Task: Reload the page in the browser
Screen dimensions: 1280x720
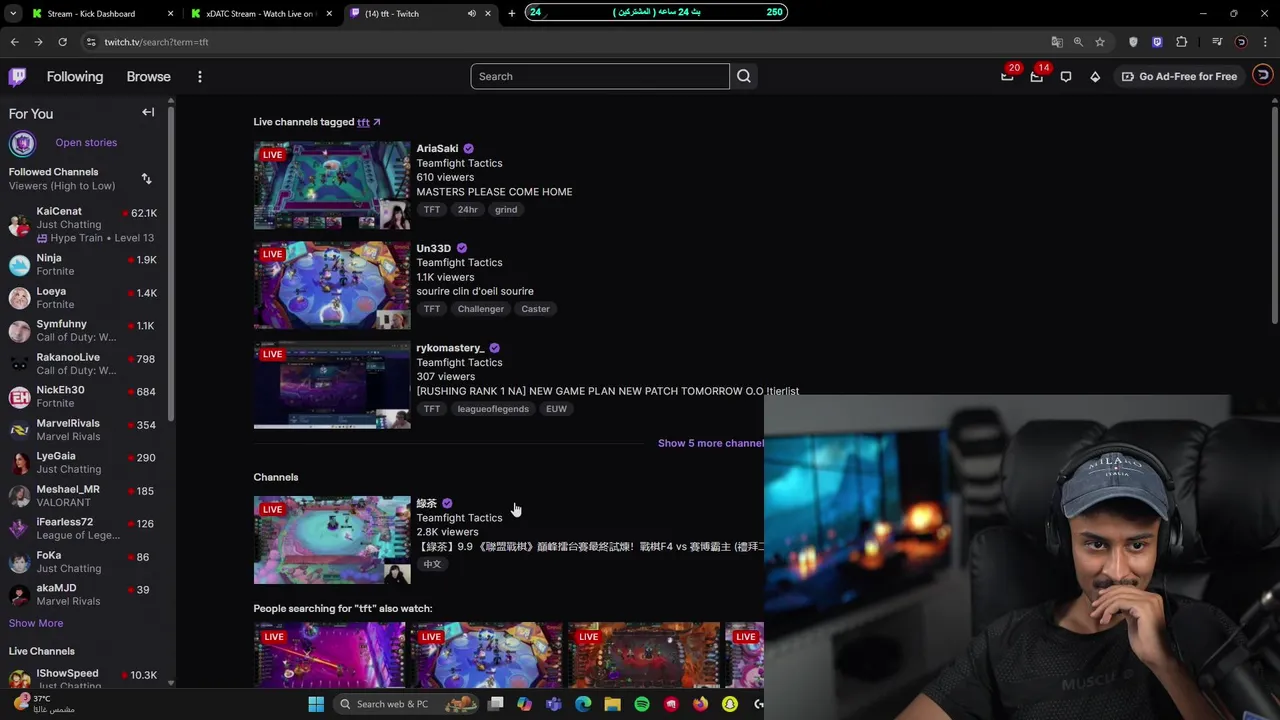Action: (62, 42)
